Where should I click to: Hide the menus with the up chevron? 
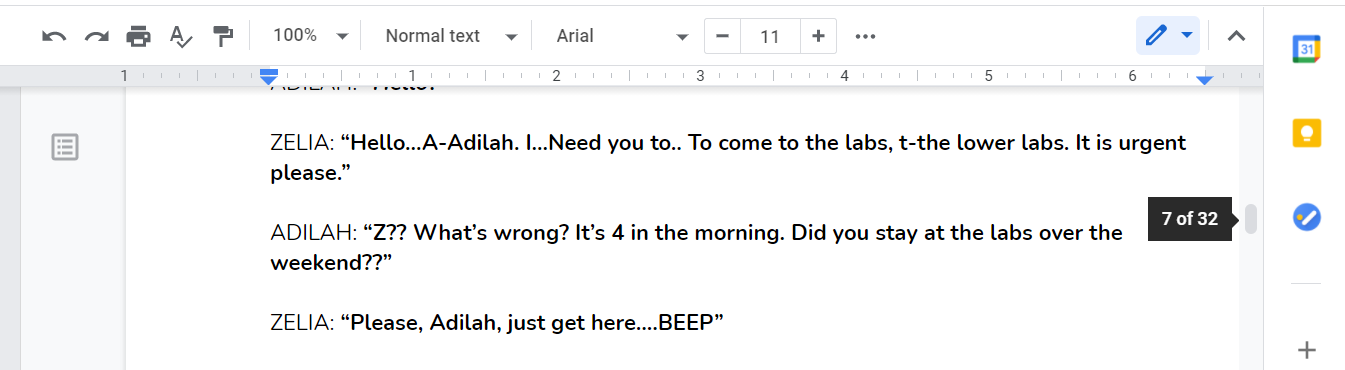[1236, 36]
